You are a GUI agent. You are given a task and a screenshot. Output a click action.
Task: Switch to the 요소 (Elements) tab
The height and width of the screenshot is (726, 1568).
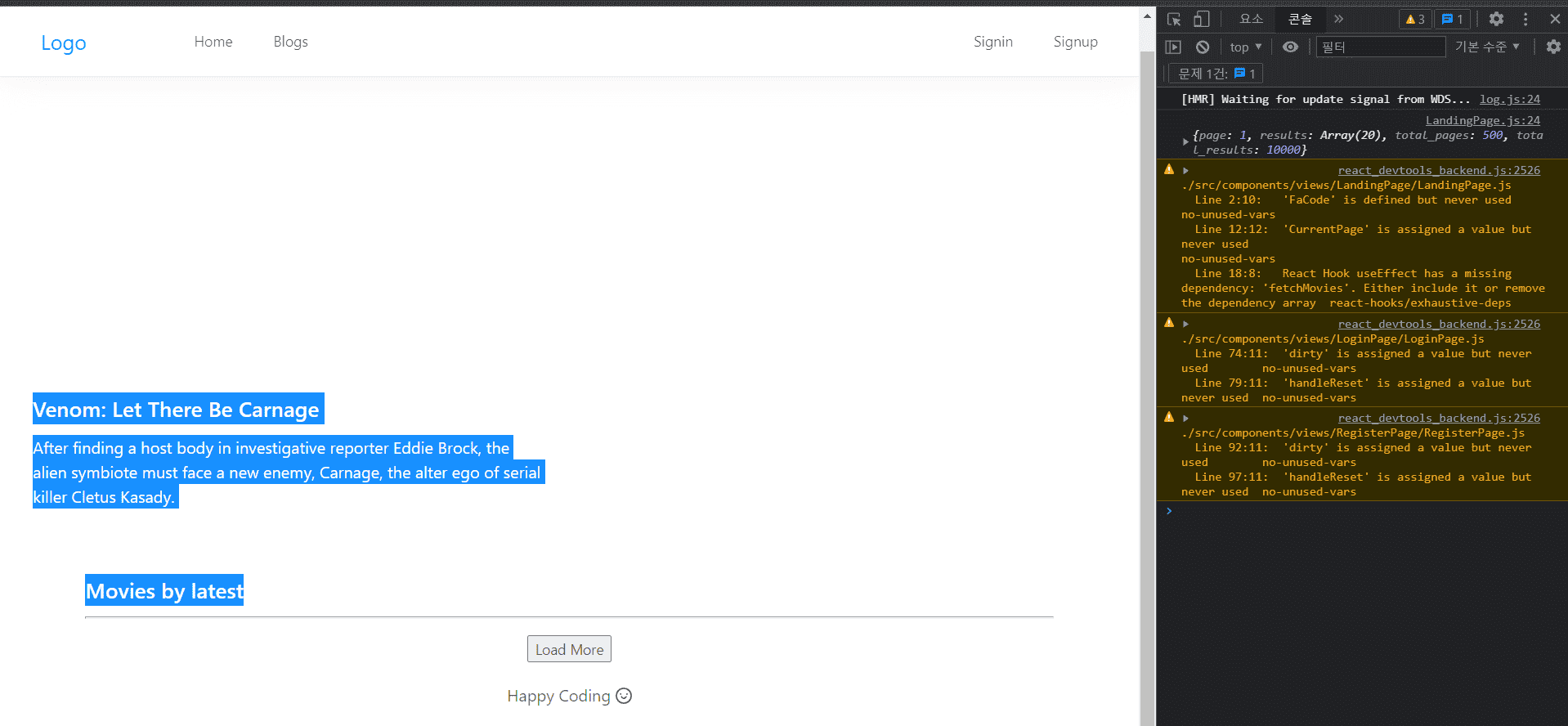click(1251, 19)
